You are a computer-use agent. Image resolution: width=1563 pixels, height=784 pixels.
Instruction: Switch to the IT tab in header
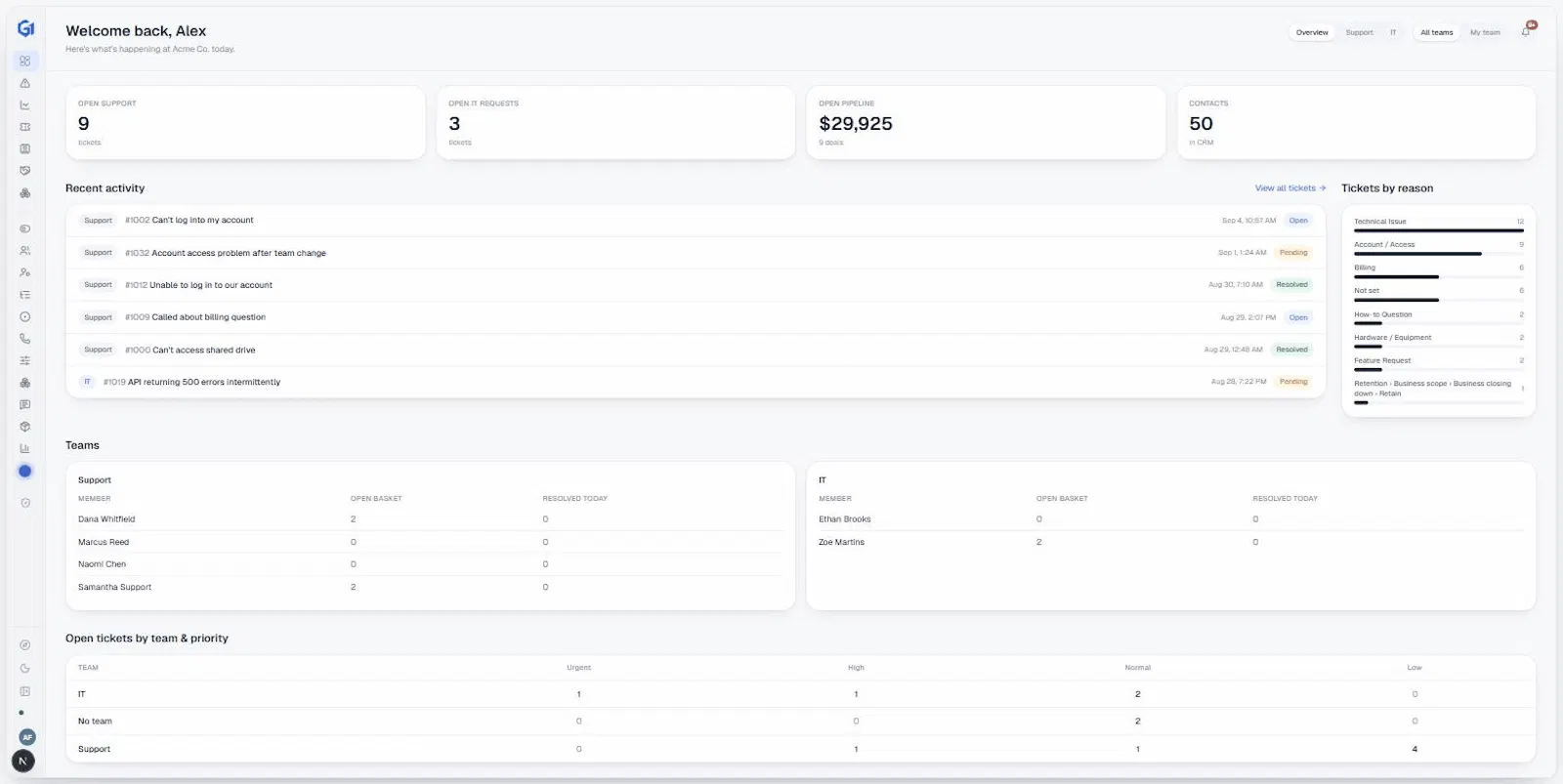(1393, 32)
